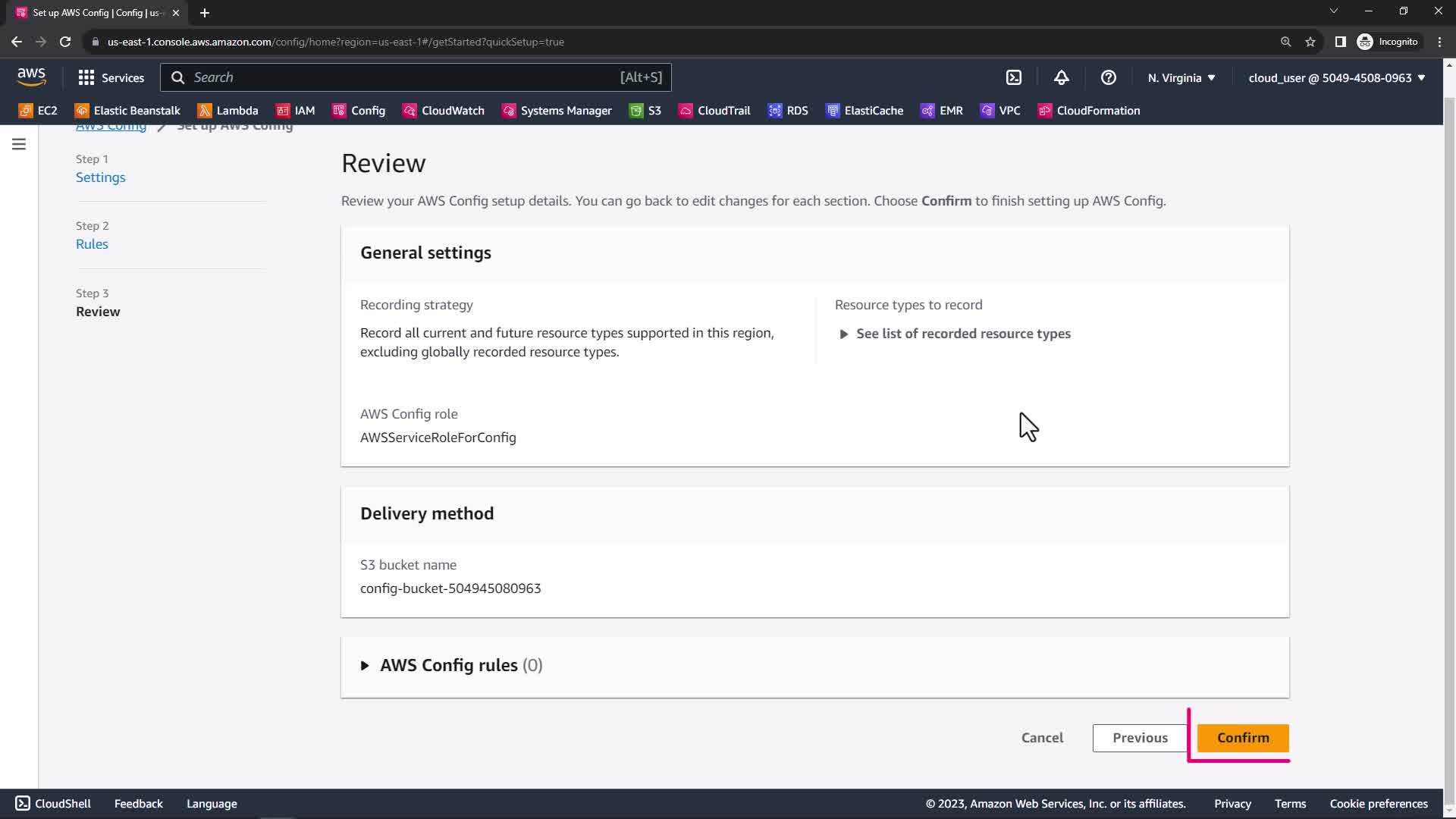Screen dimensions: 1456x819
Task: Open Lambda from the favorites bar
Action: coord(227,111)
